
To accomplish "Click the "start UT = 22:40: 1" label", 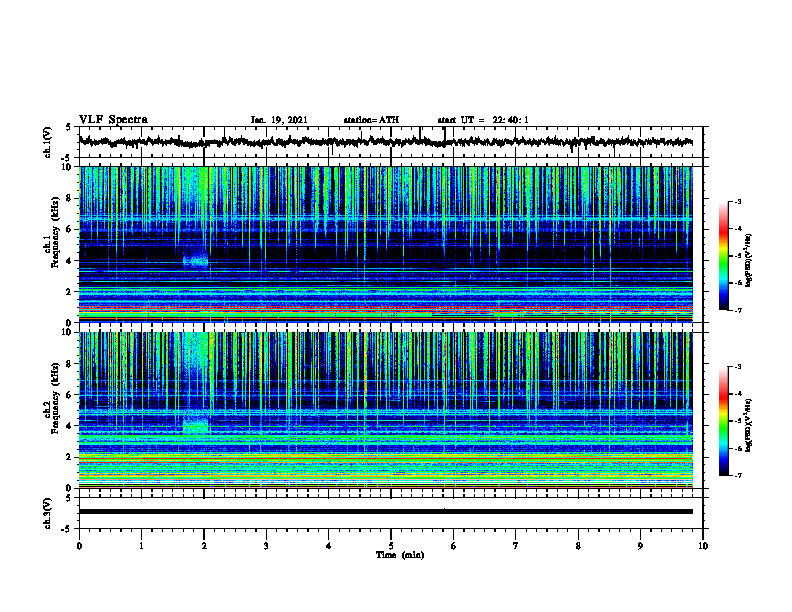I will point(483,120).
